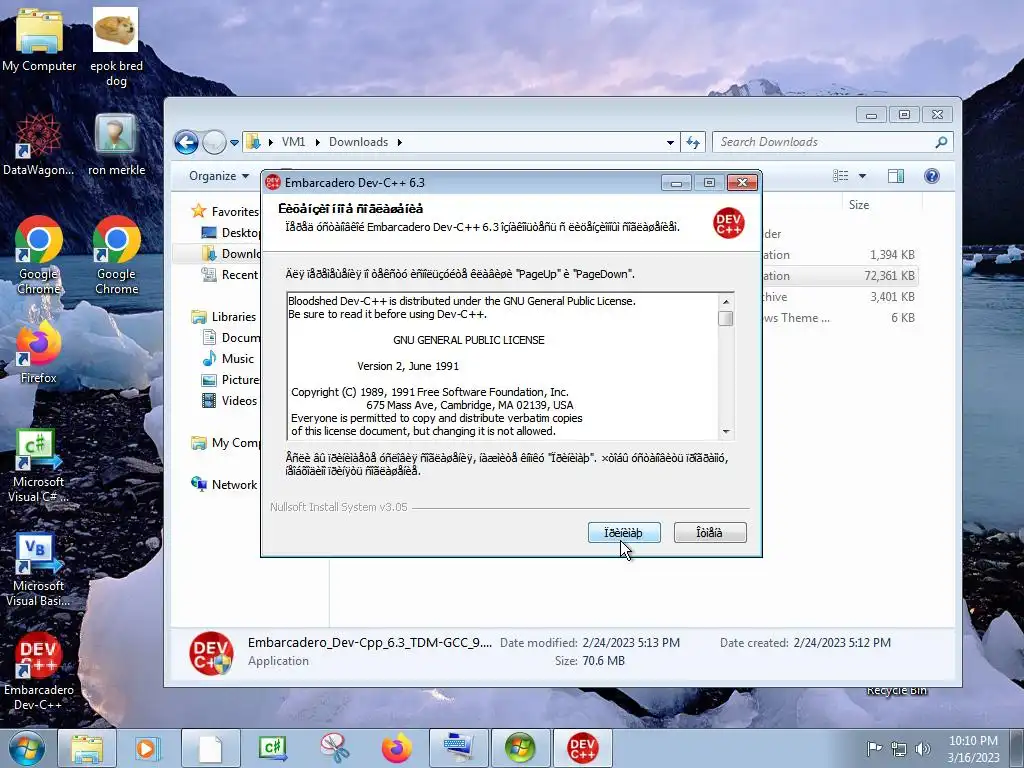1024x768 pixels.
Task: Click the clock showing 10:10 PM
Action: pyautogui.click(x=973, y=741)
